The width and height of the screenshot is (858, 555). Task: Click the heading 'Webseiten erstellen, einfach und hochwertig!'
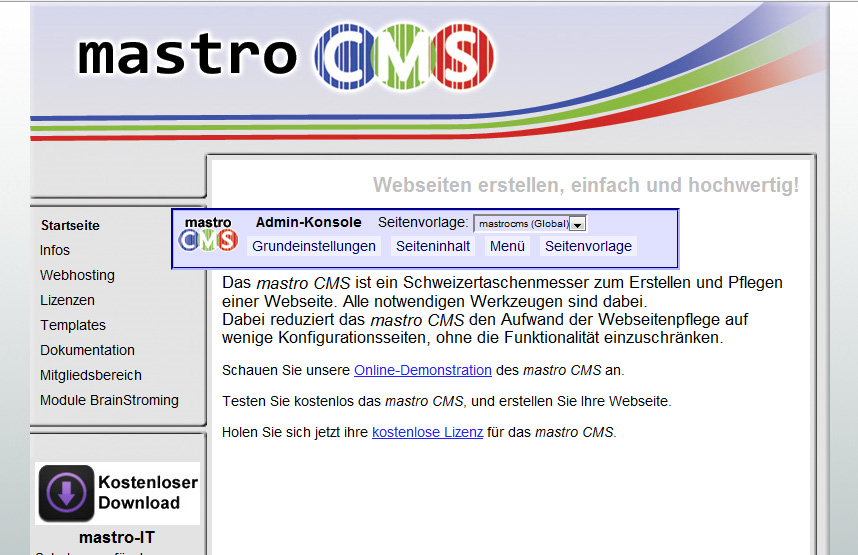(x=586, y=185)
